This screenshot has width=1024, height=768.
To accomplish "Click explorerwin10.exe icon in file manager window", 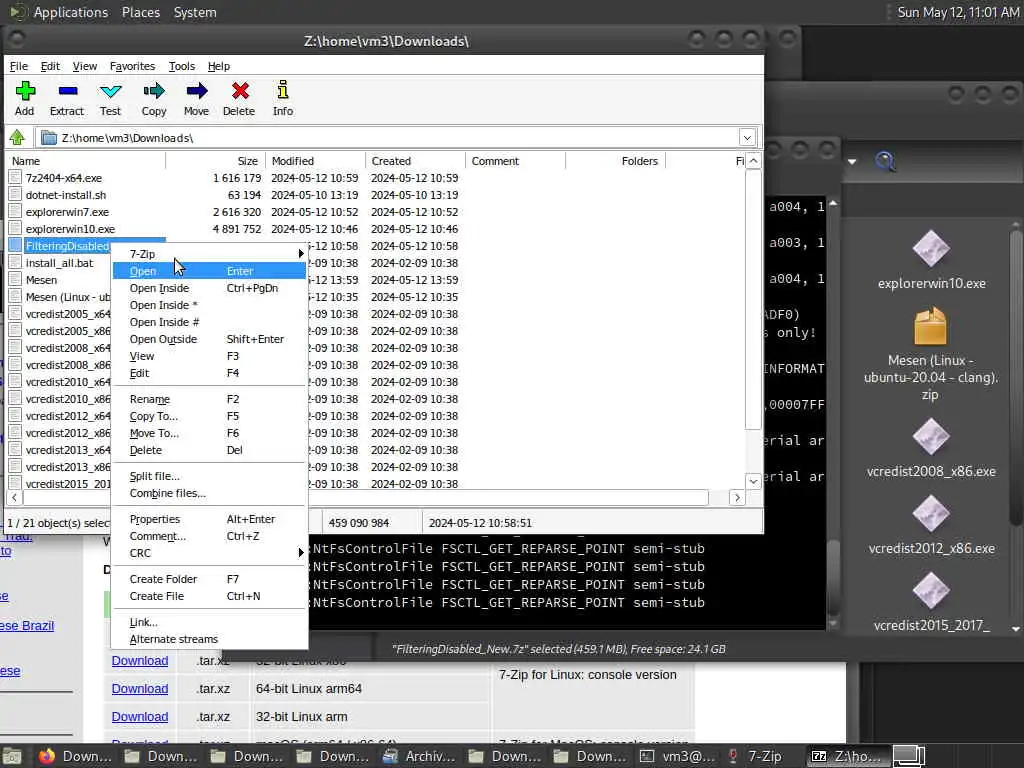I will pos(931,249).
